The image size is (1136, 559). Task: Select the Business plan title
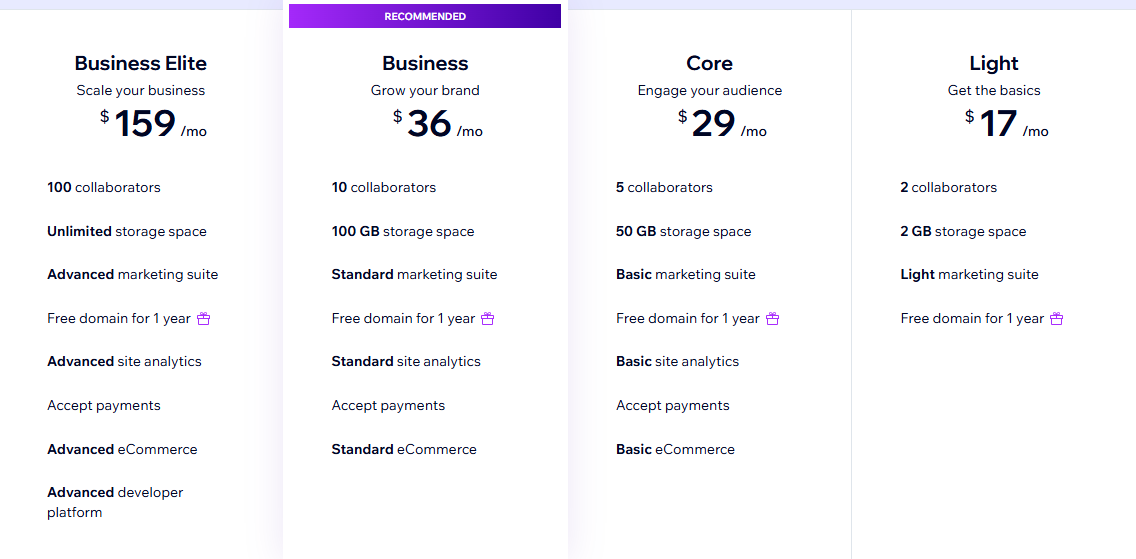click(425, 63)
